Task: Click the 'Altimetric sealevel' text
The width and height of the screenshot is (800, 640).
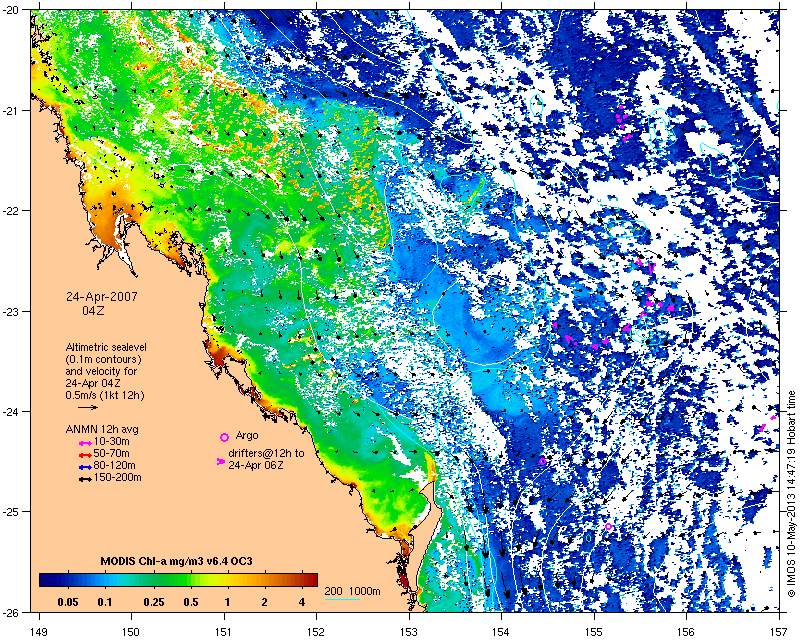Action: tap(106, 347)
